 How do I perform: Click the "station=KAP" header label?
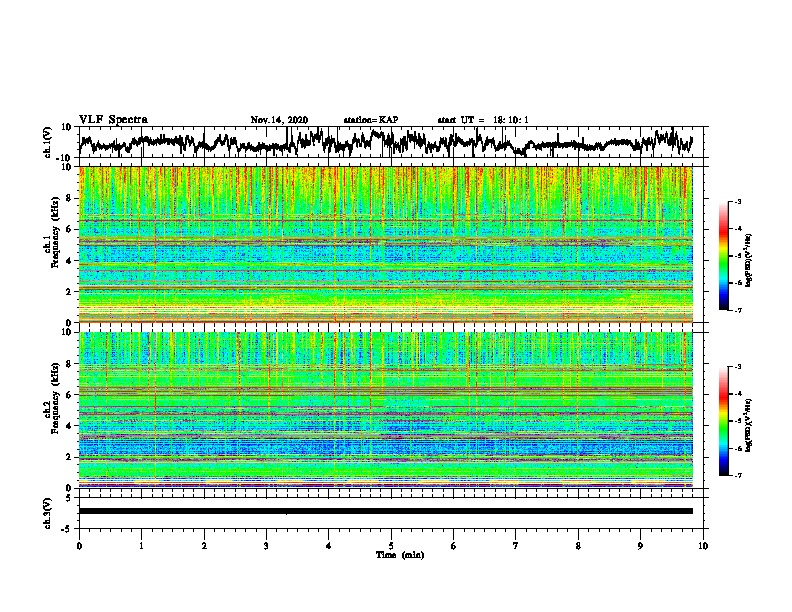coord(371,120)
